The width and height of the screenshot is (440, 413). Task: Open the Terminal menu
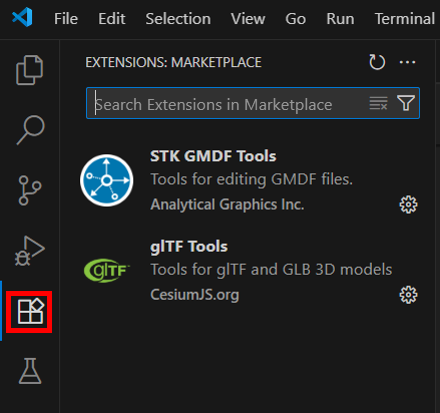coord(405,18)
